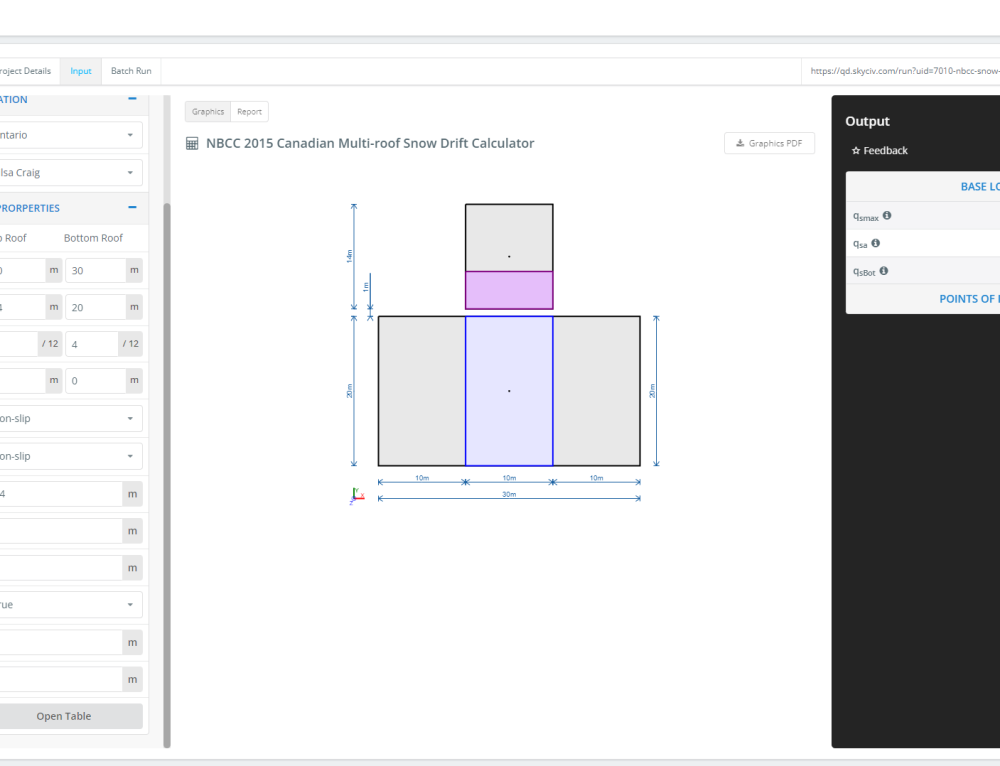
Task: Click the Graphics PDF button
Action: 769,143
